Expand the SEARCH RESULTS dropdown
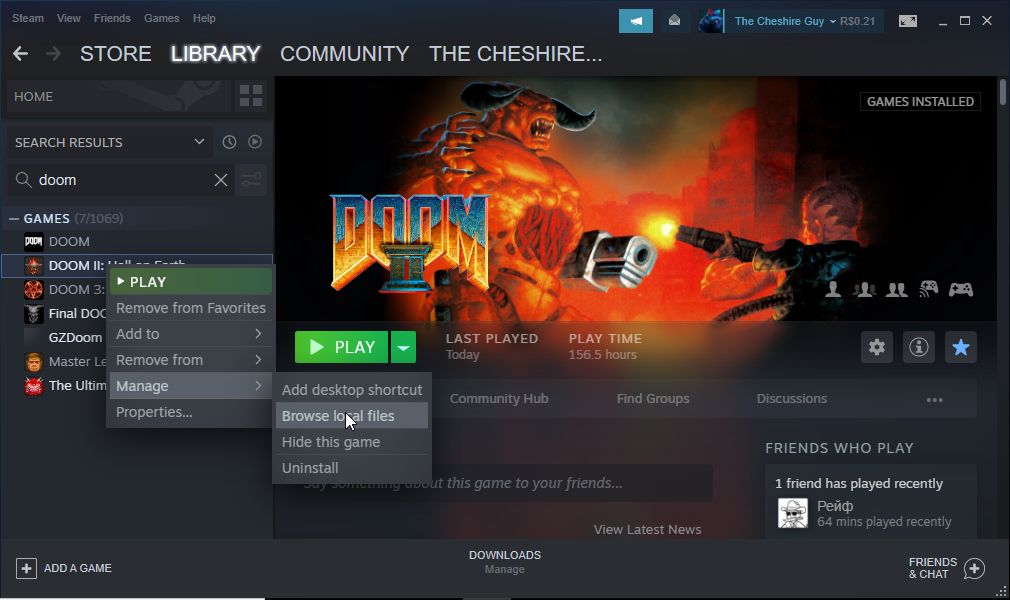The width and height of the screenshot is (1010, 600). point(110,142)
